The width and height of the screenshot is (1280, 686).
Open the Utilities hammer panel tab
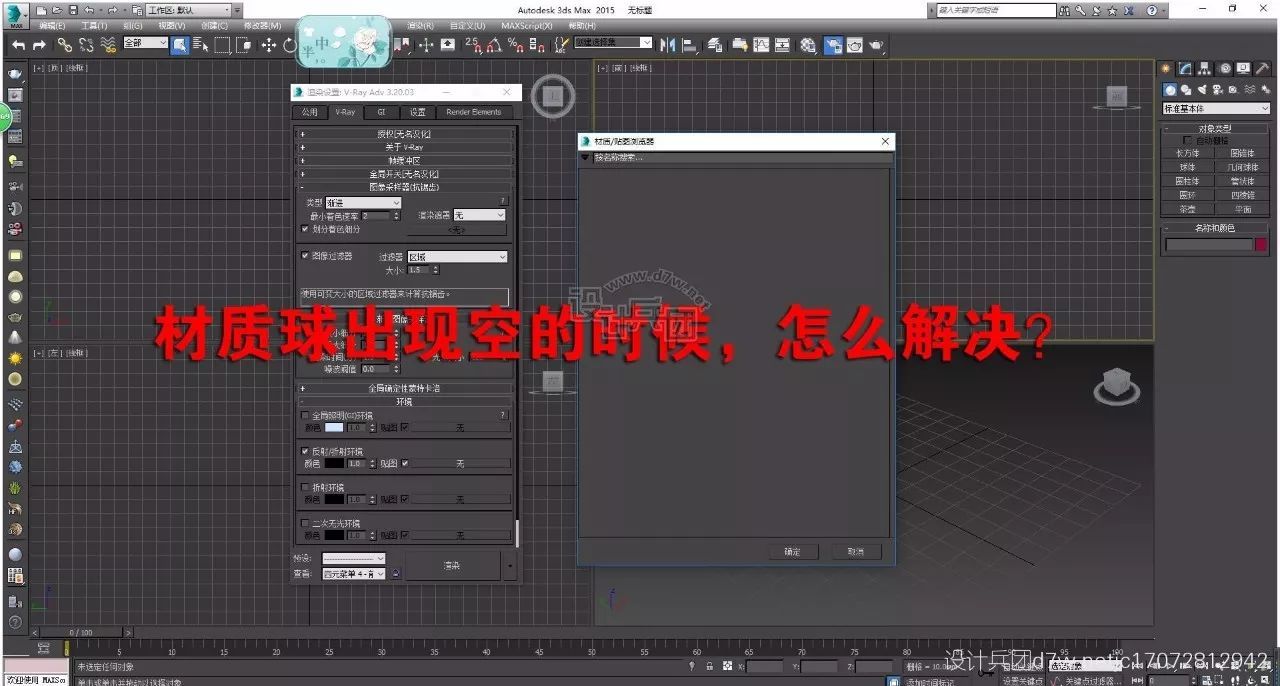(1261, 68)
